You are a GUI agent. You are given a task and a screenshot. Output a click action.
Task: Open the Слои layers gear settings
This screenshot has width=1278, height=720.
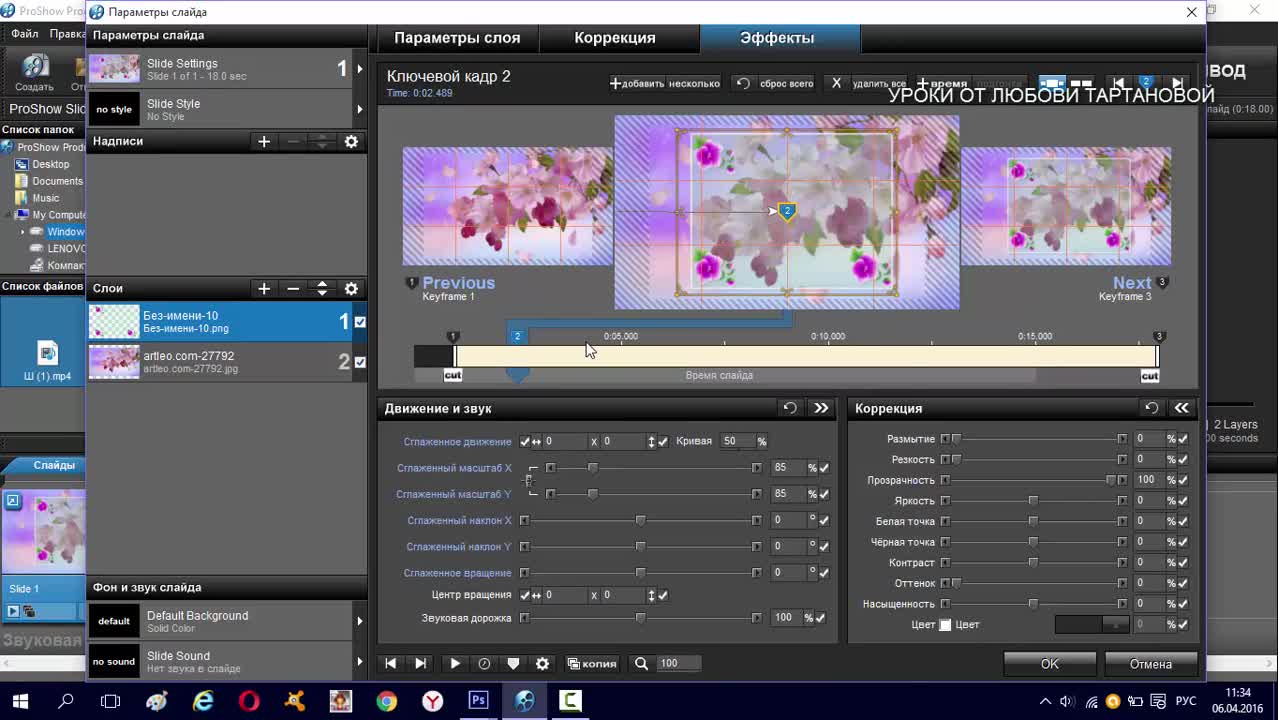[351, 288]
